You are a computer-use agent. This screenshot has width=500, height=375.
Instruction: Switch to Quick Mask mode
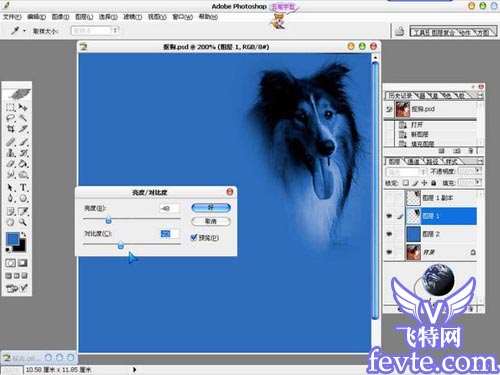click(22, 263)
